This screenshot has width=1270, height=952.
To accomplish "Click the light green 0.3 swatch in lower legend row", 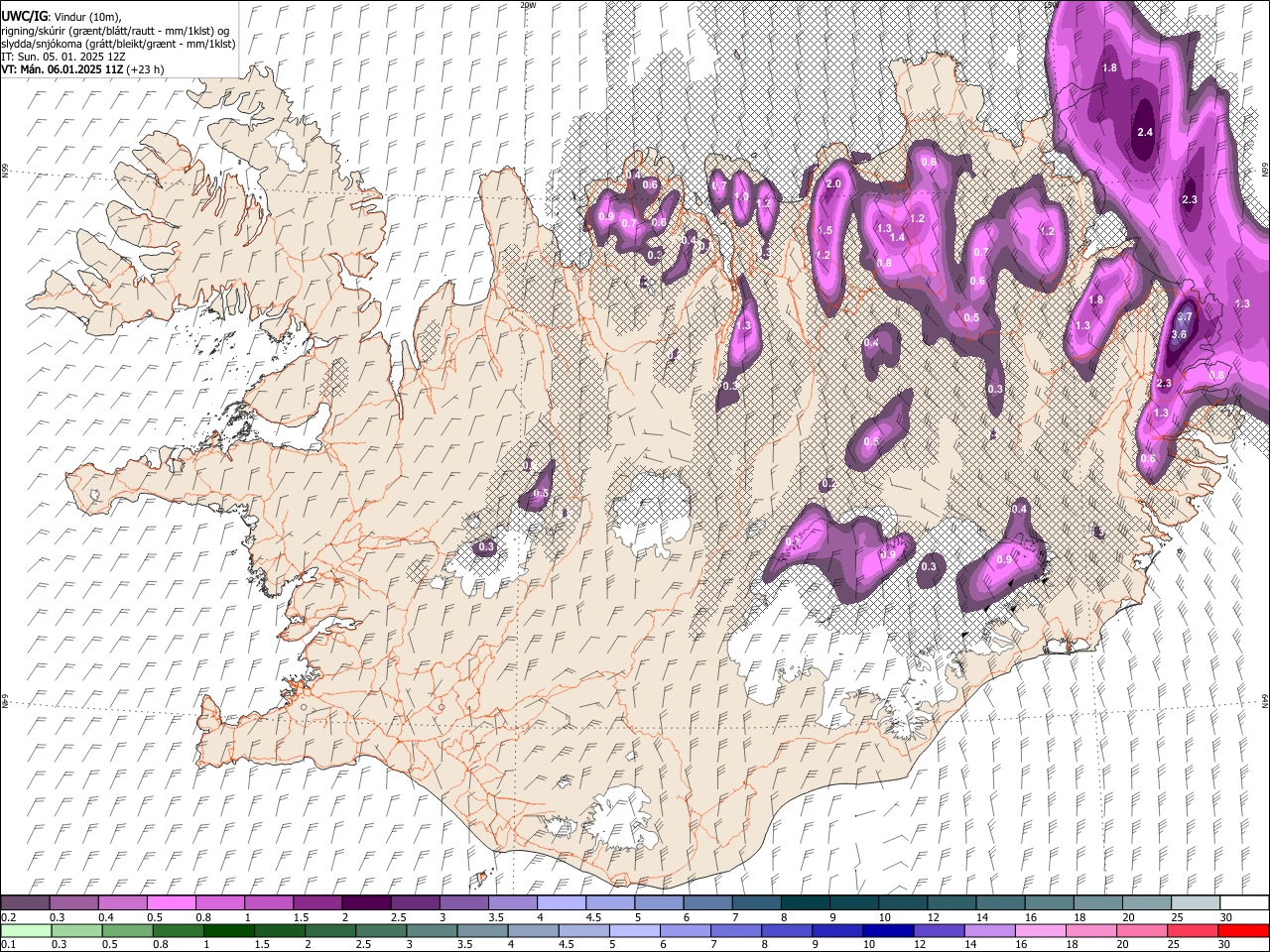I will (x=76, y=931).
